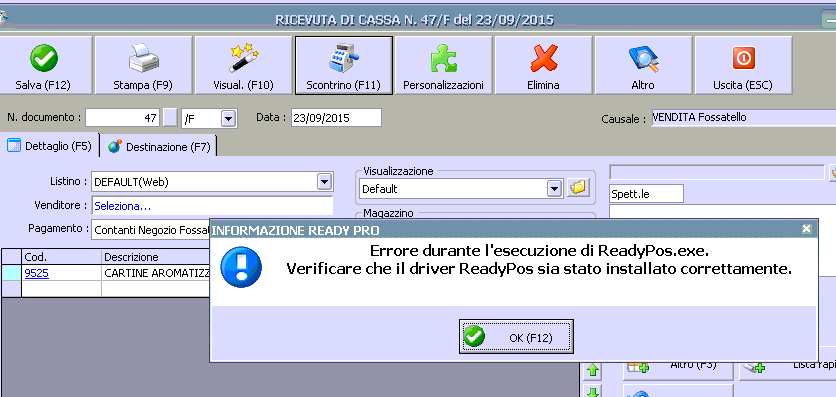Click Visual. (F10) magic wand button
This screenshot has width=836, height=397.
point(243,65)
